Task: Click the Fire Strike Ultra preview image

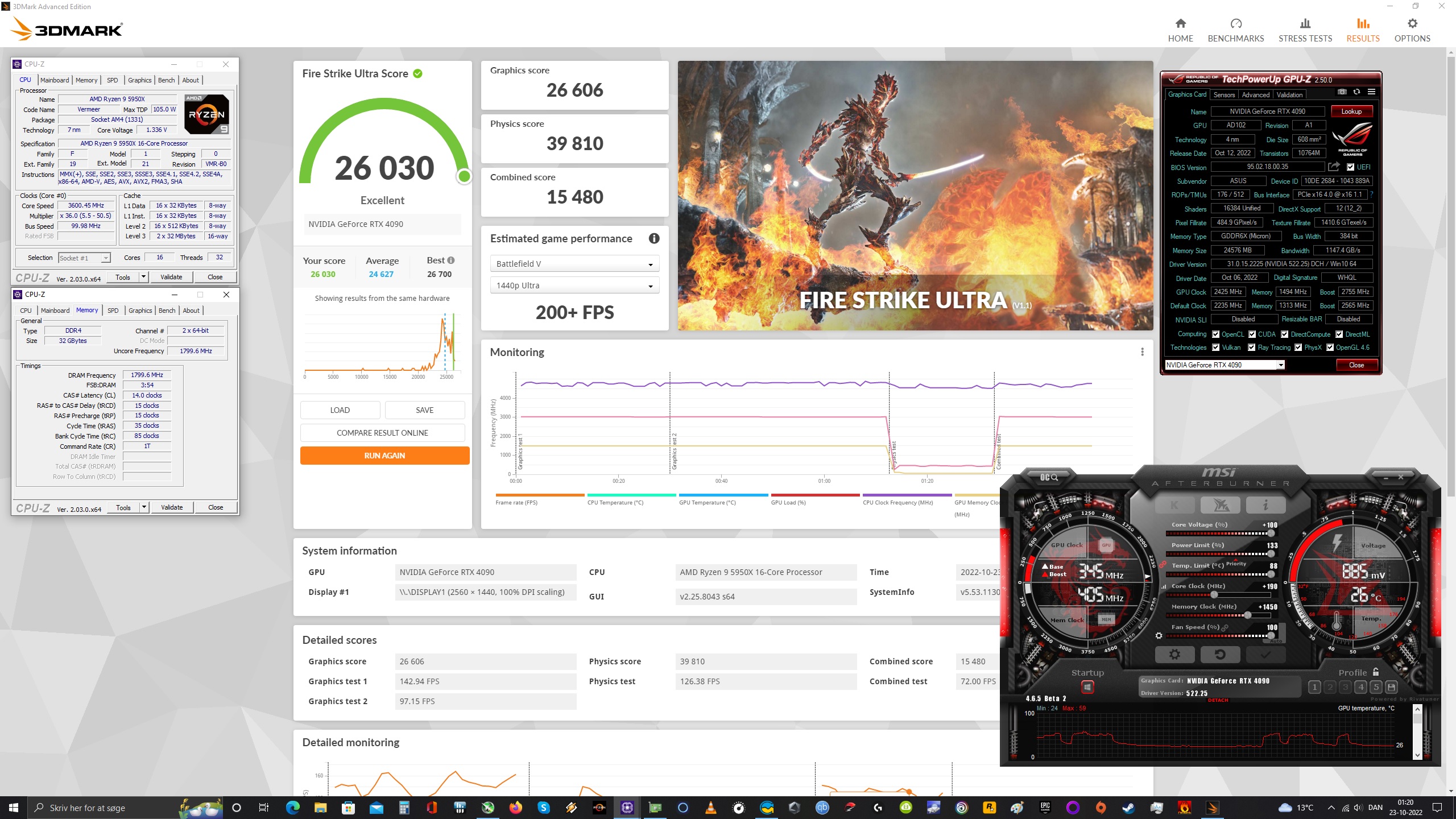Action: pyautogui.click(x=915, y=196)
